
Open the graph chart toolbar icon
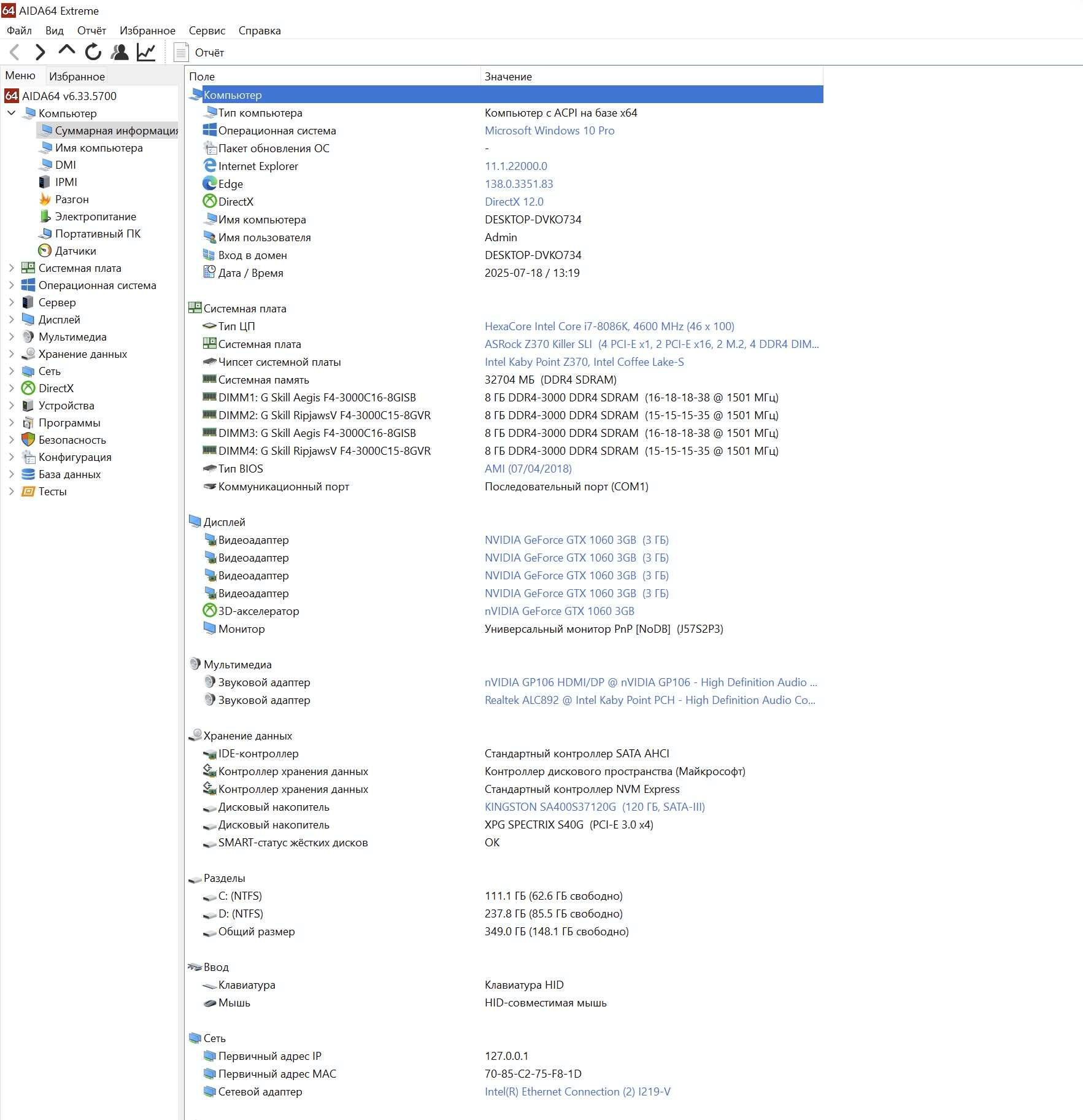point(146,52)
